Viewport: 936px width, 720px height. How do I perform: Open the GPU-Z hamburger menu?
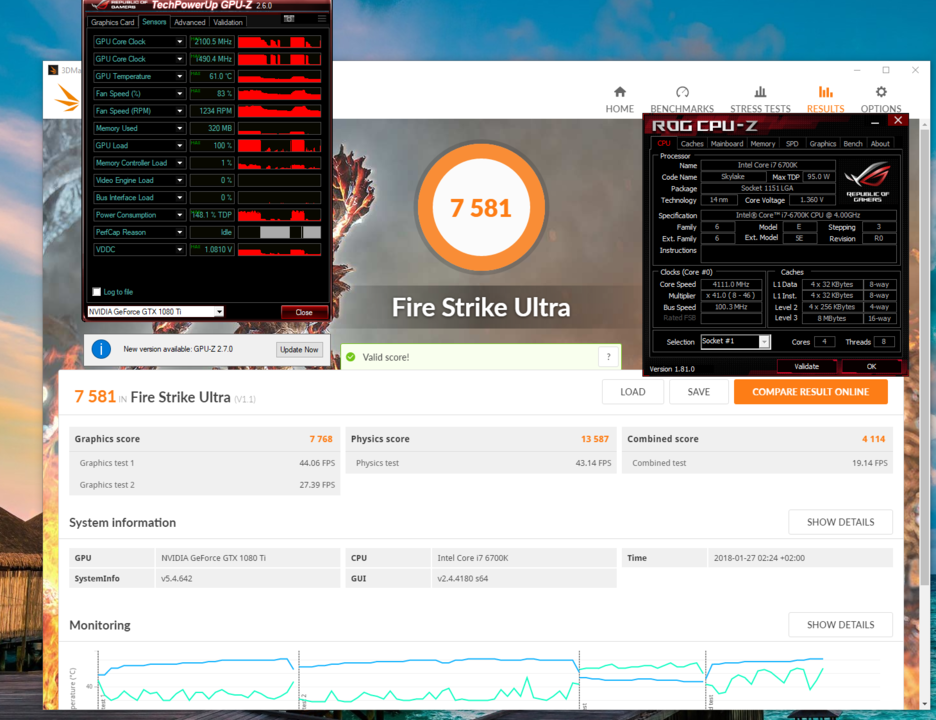point(322,19)
